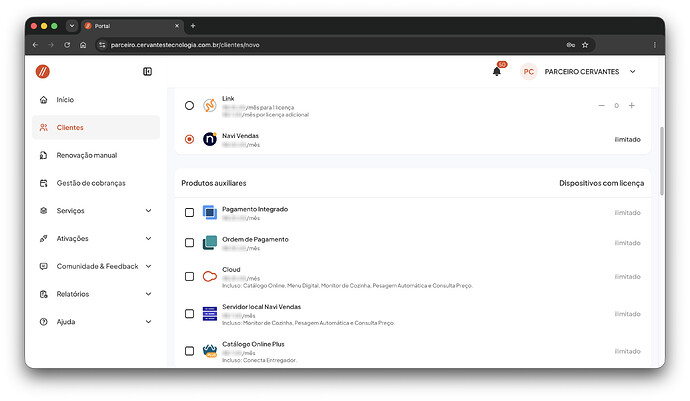Click the Serviços sidebar icon
The image size is (690, 401).
point(44,211)
